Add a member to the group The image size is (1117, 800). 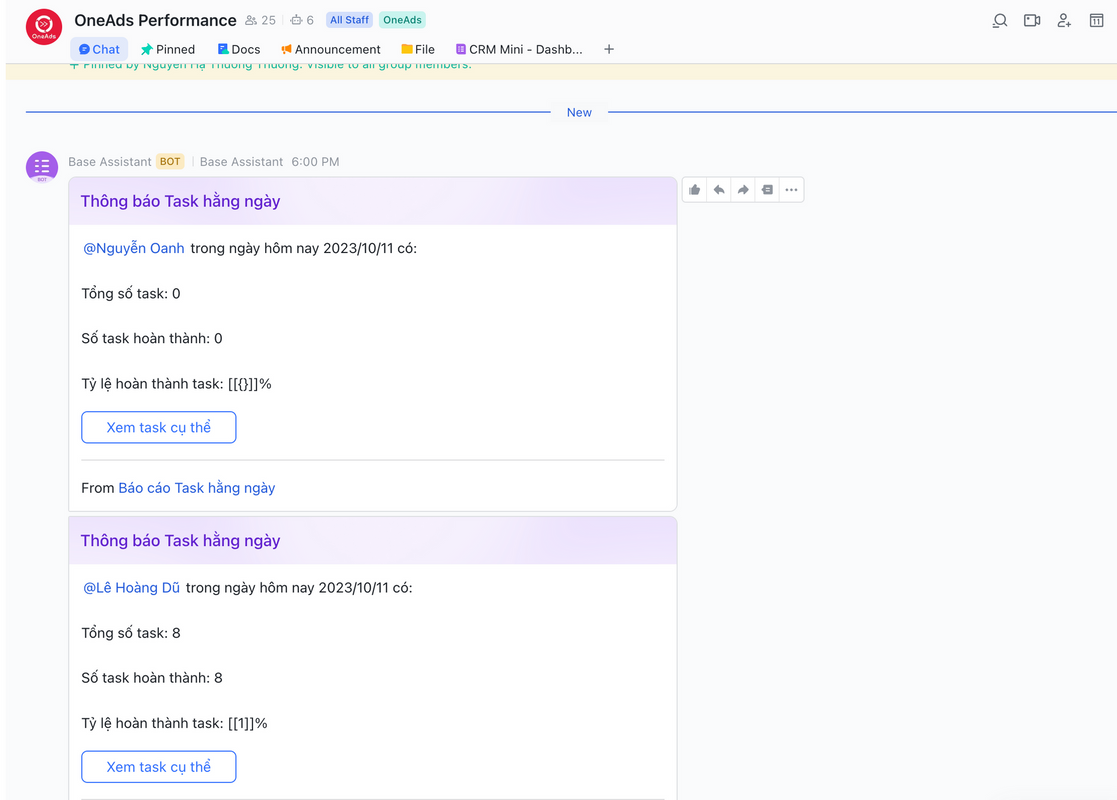click(1064, 21)
